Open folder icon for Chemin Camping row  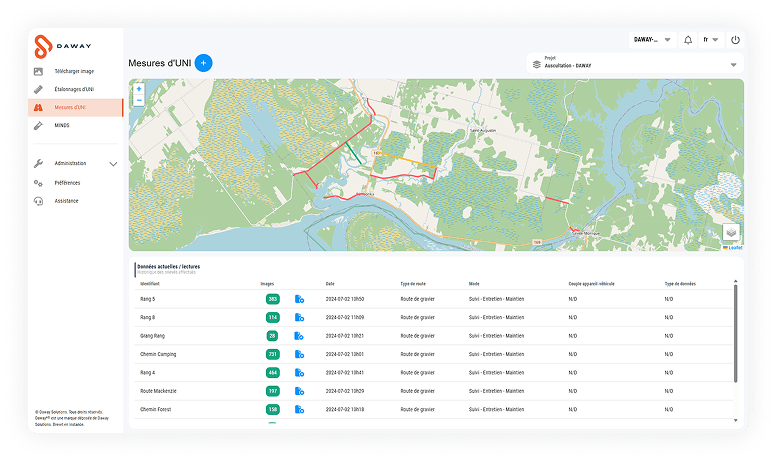click(x=299, y=354)
